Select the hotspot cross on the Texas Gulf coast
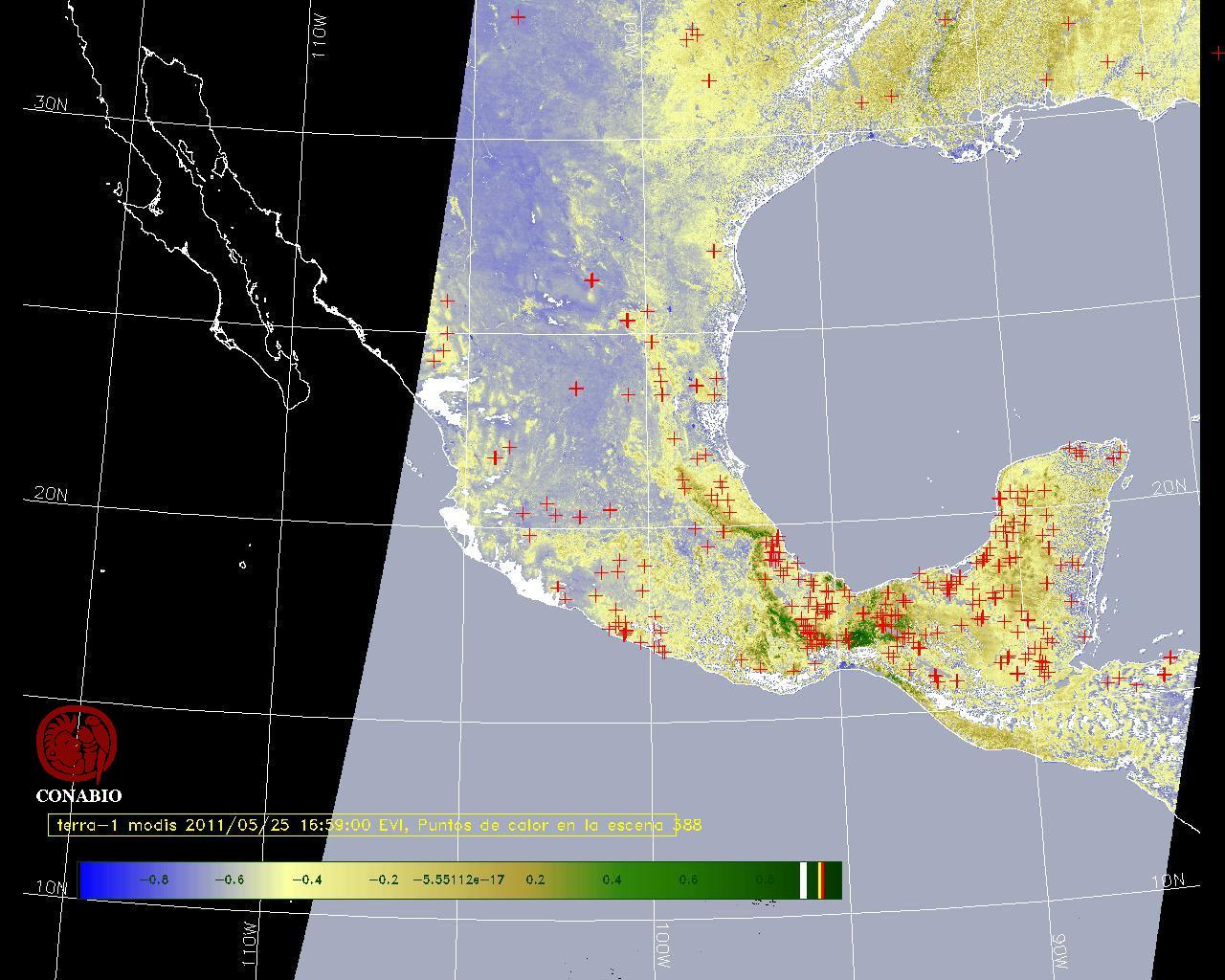 click(x=714, y=251)
